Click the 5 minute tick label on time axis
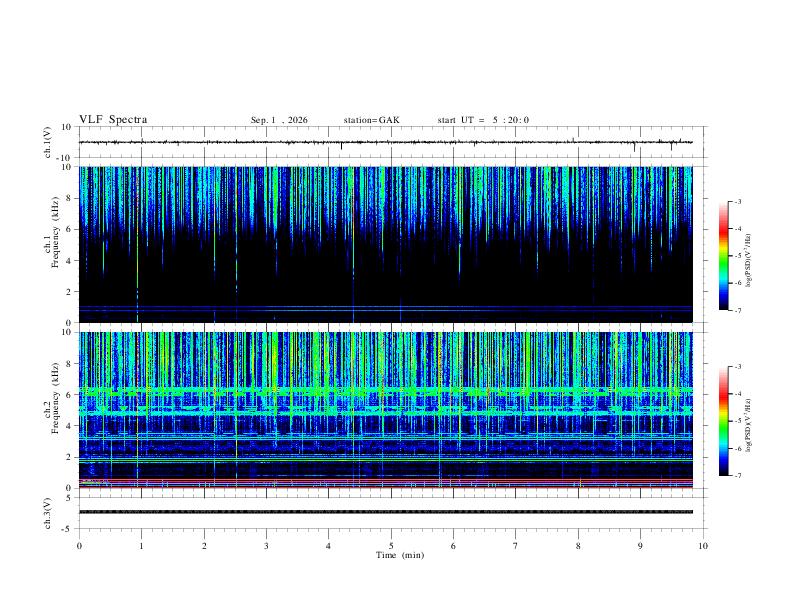 [391, 546]
